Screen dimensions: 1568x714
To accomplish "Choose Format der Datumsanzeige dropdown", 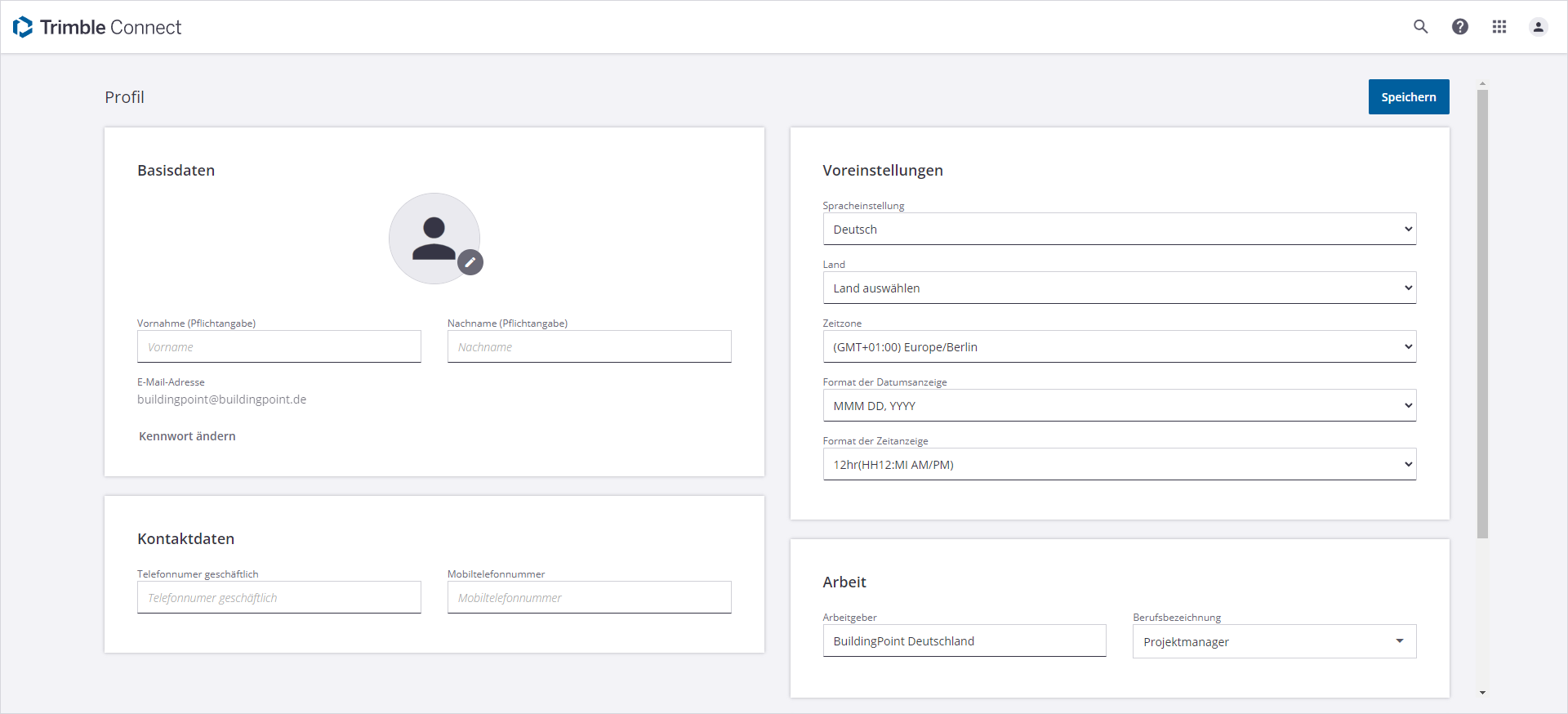I will click(1119, 406).
